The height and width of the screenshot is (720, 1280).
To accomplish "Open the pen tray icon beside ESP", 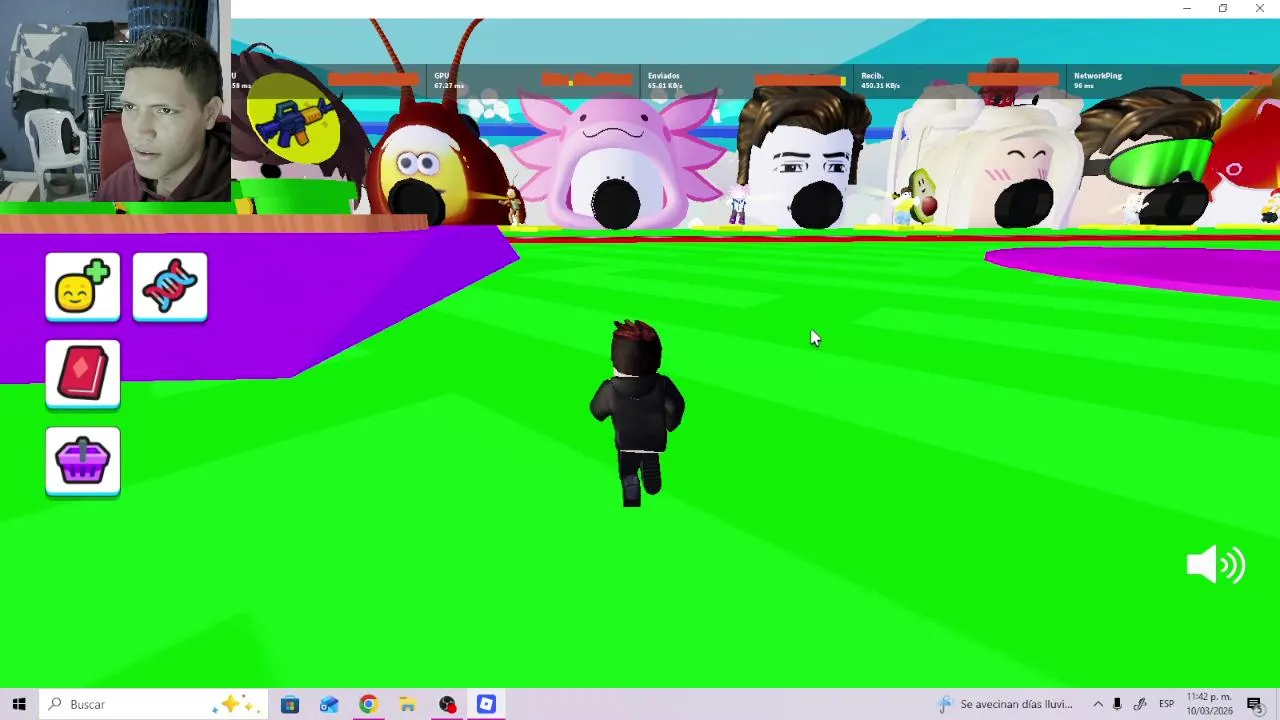I will click(1140, 704).
